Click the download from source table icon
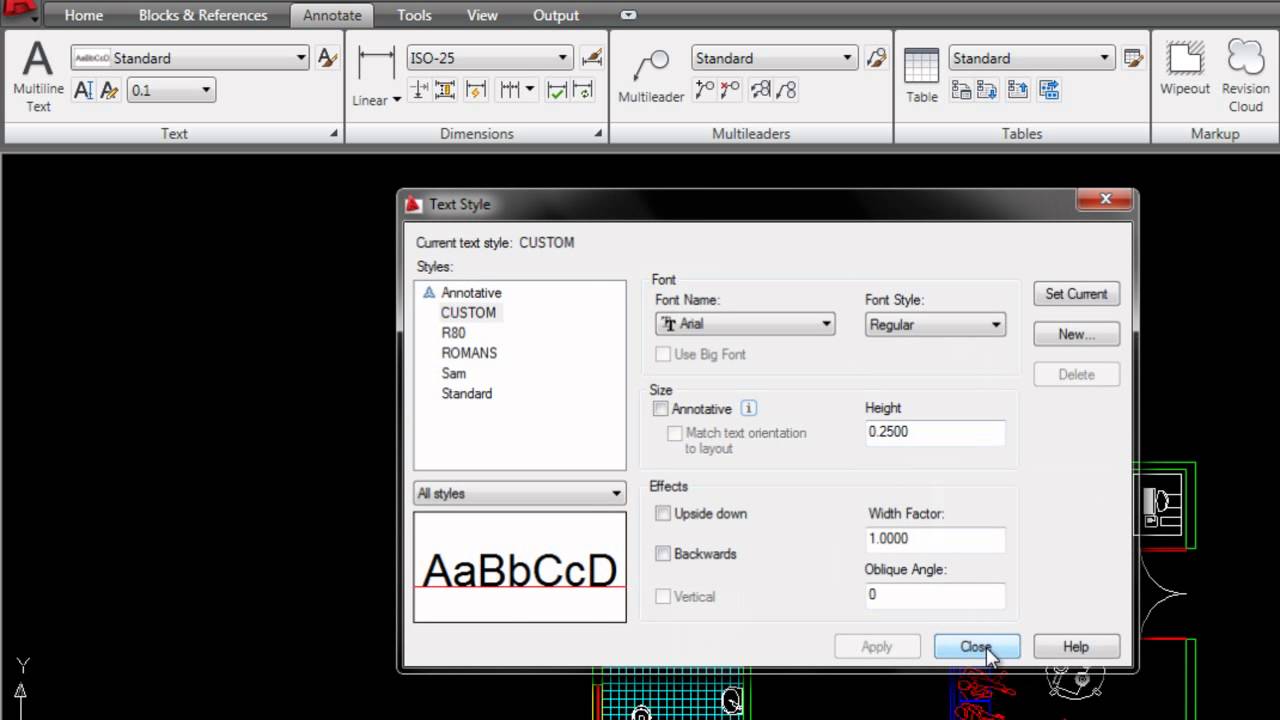The height and width of the screenshot is (720, 1280). pos(987,90)
